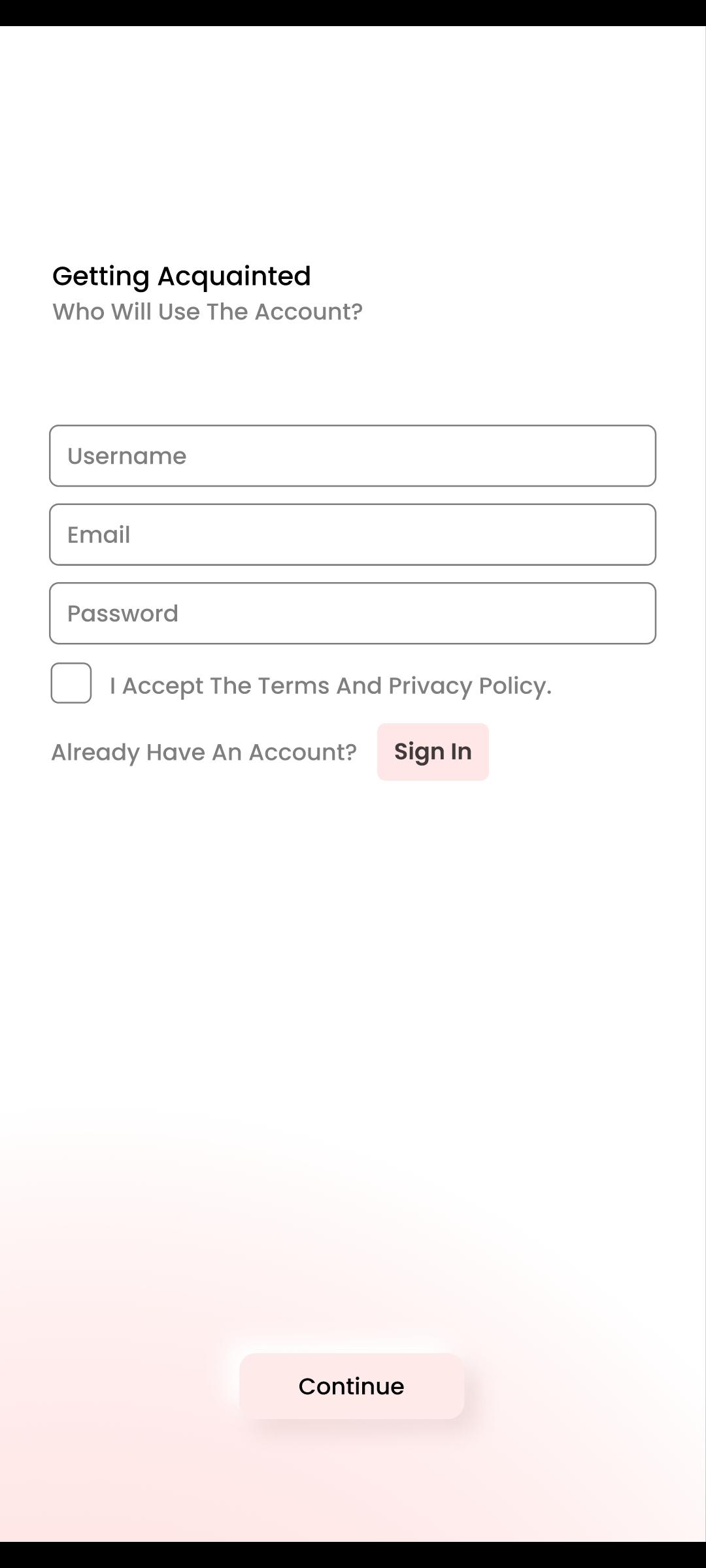Tap the Continue button
Image resolution: width=706 pixels, height=1568 pixels.
pos(352,1386)
